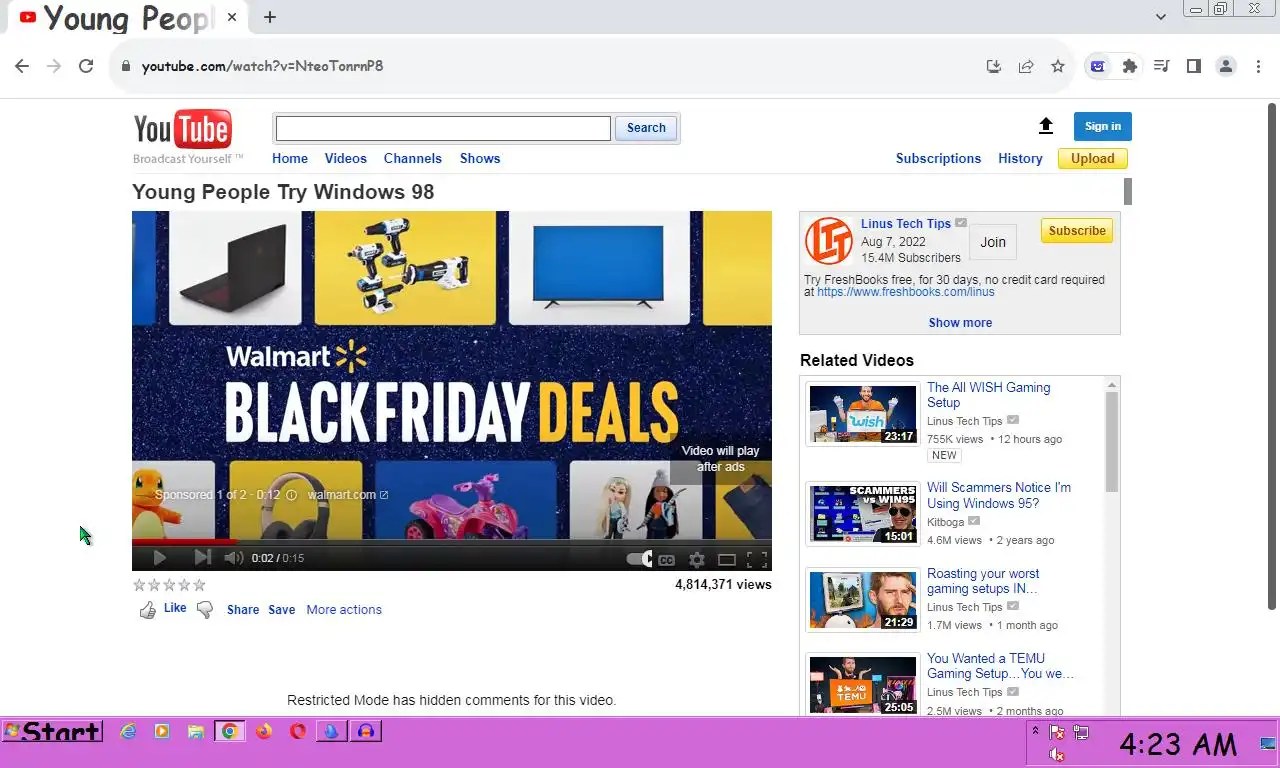Viewport: 1280px width, 768px height.
Task: Click the upload arrow icon near Sign in
Action: 1046,126
